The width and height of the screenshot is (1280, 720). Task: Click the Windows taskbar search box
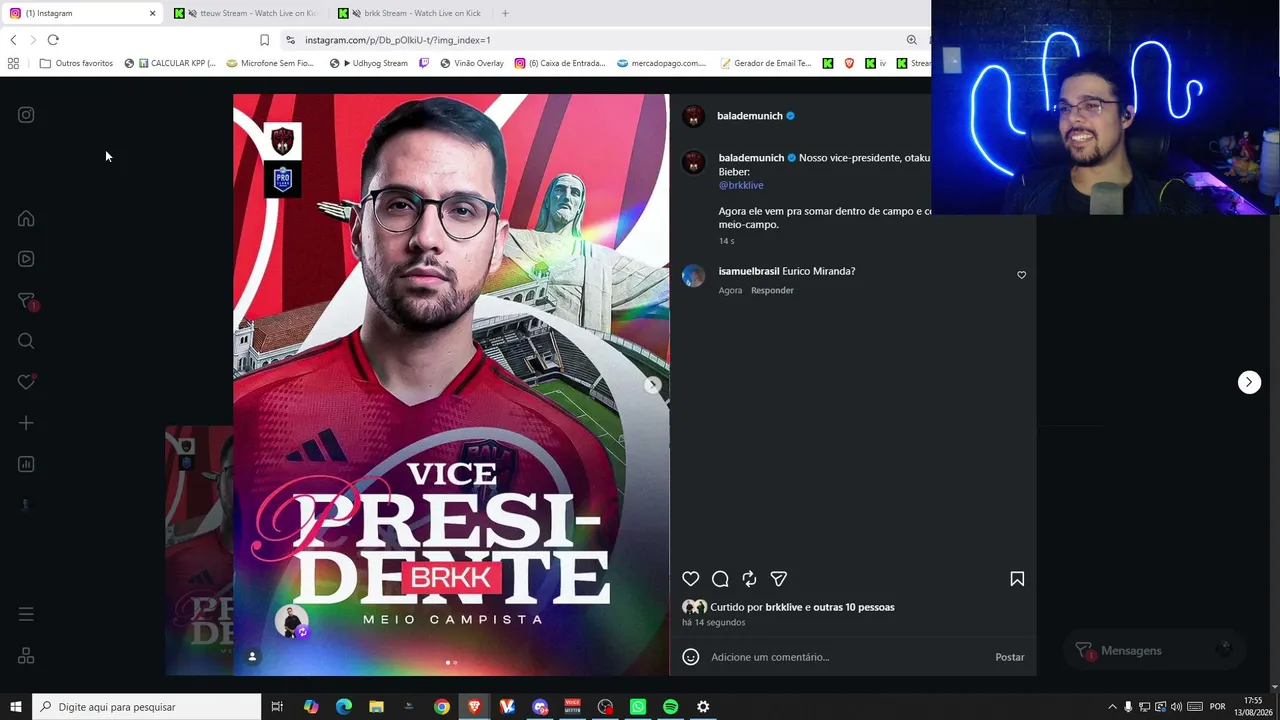(147, 707)
